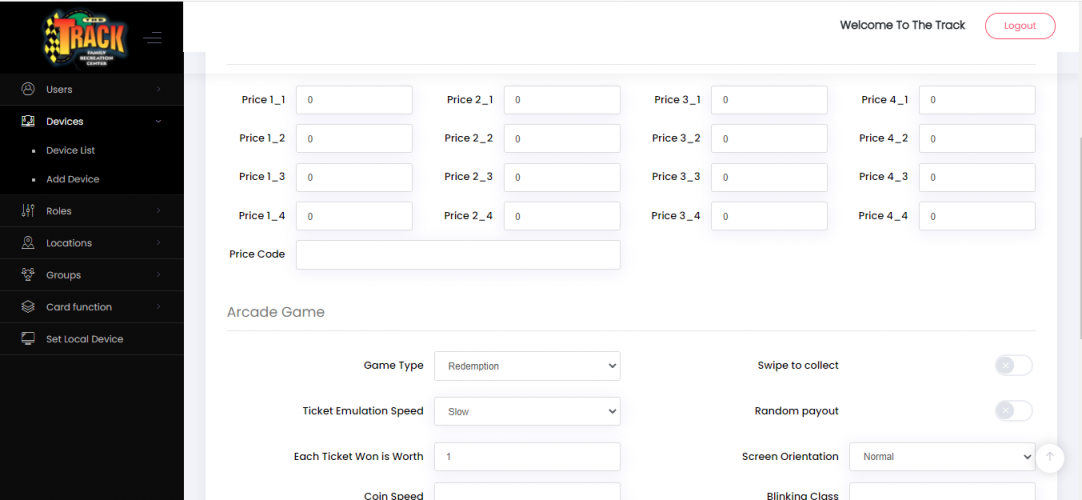Open the Roles menu item

pyautogui.click(x=92, y=210)
